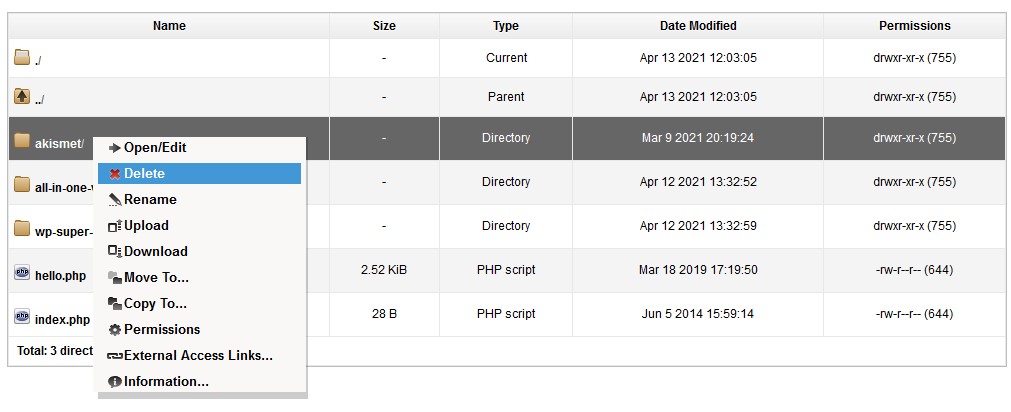Click the Rename pencil icon
Screen dimensions: 1011x412
tap(115, 200)
